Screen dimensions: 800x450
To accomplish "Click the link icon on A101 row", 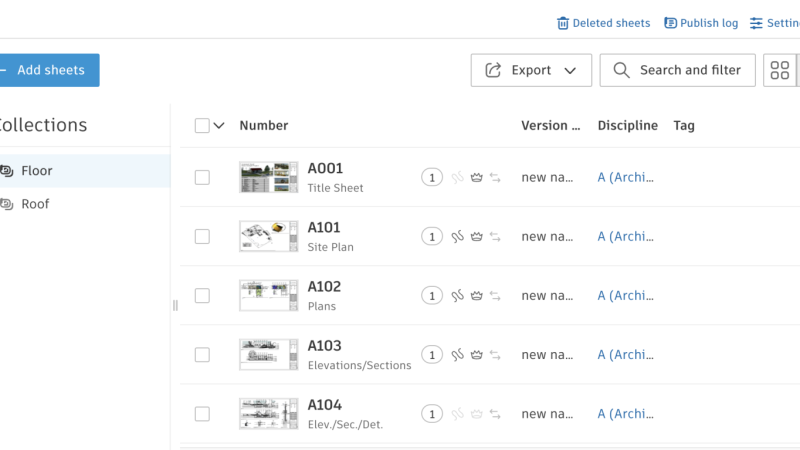I will (x=458, y=237).
